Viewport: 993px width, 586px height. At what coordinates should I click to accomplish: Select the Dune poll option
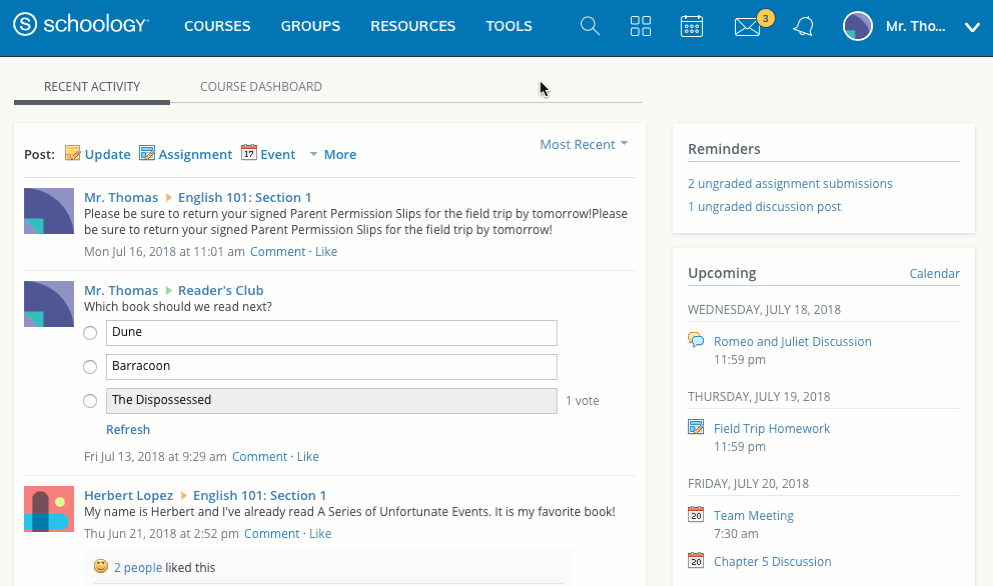tap(90, 333)
